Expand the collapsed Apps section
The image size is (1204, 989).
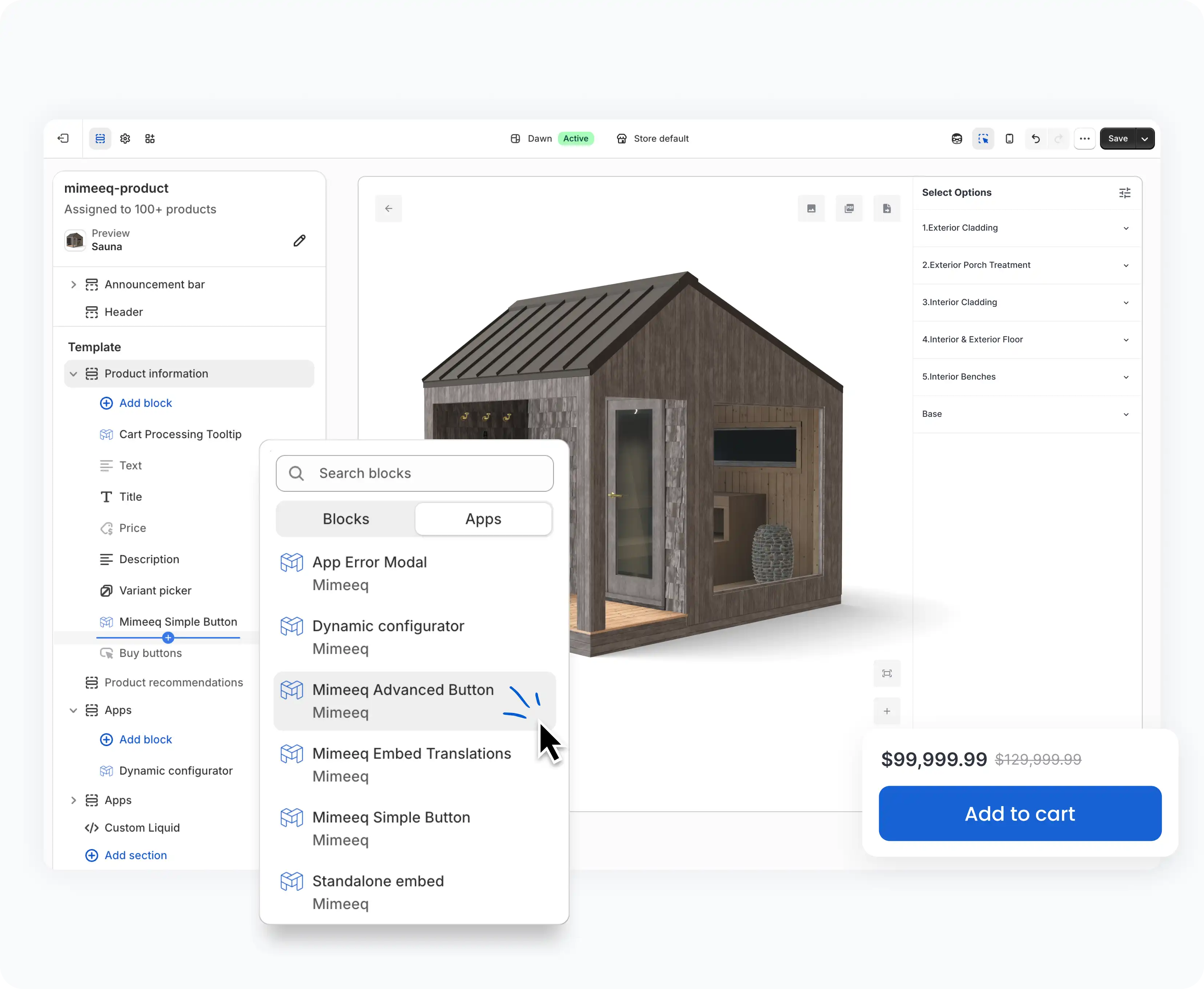(x=73, y=800)
